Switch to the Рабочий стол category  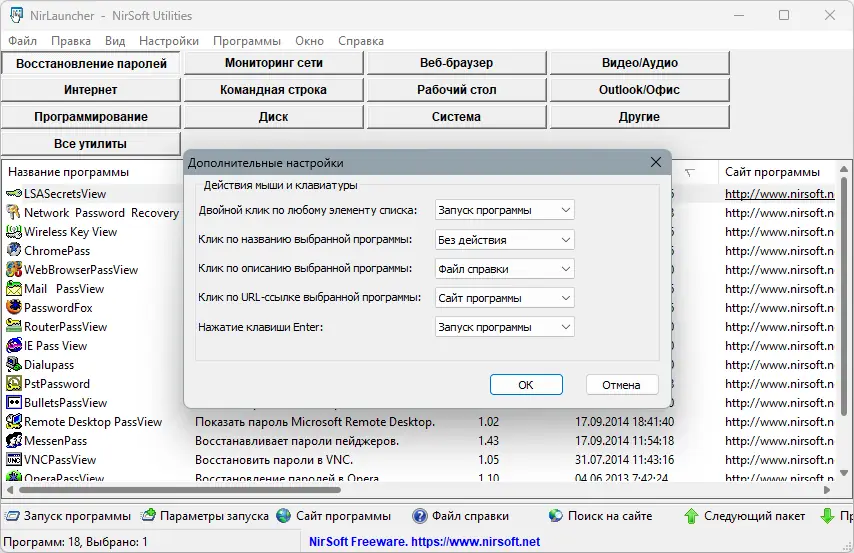(456, 90)
